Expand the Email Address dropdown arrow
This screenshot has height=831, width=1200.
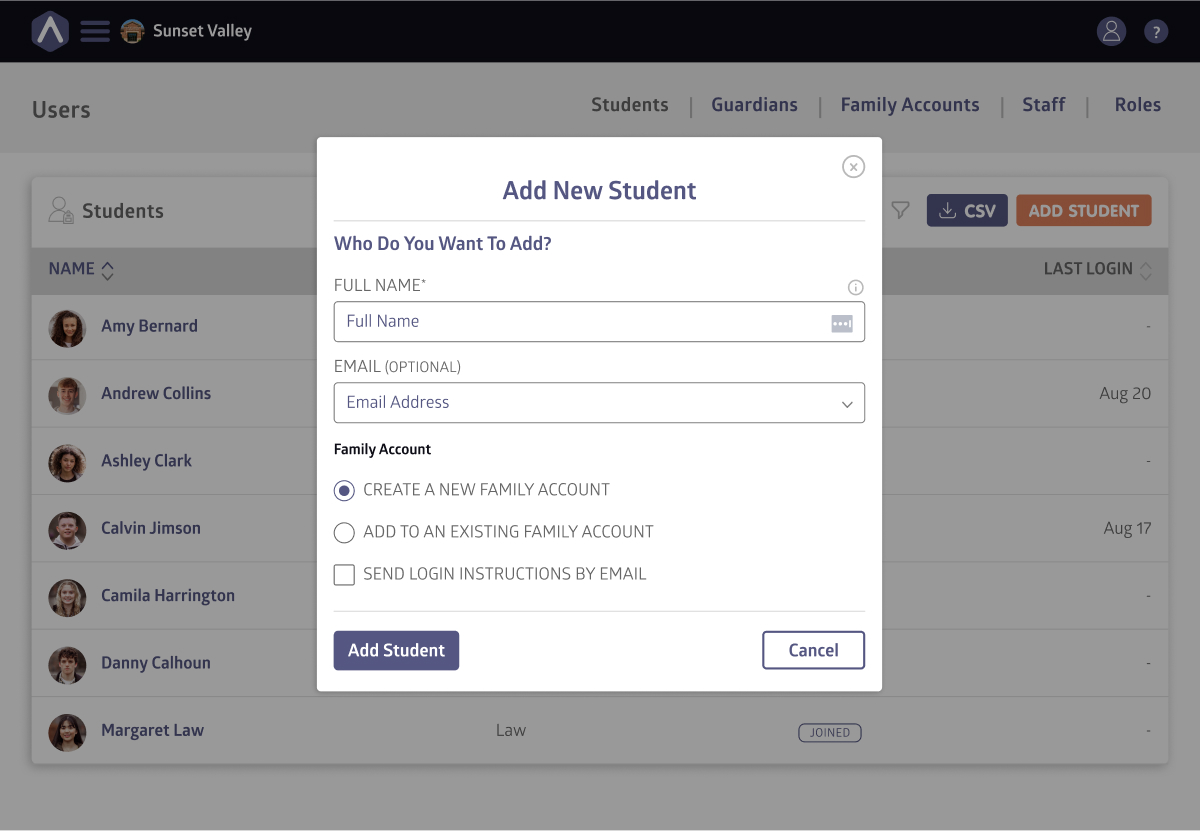coord(847,404)
